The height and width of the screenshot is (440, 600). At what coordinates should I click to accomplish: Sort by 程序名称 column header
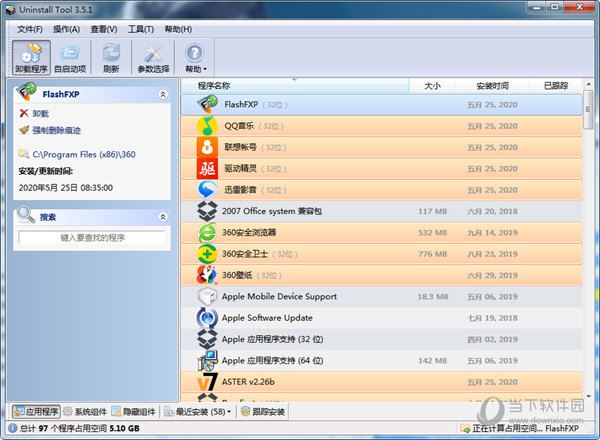(x=295, y=86)
